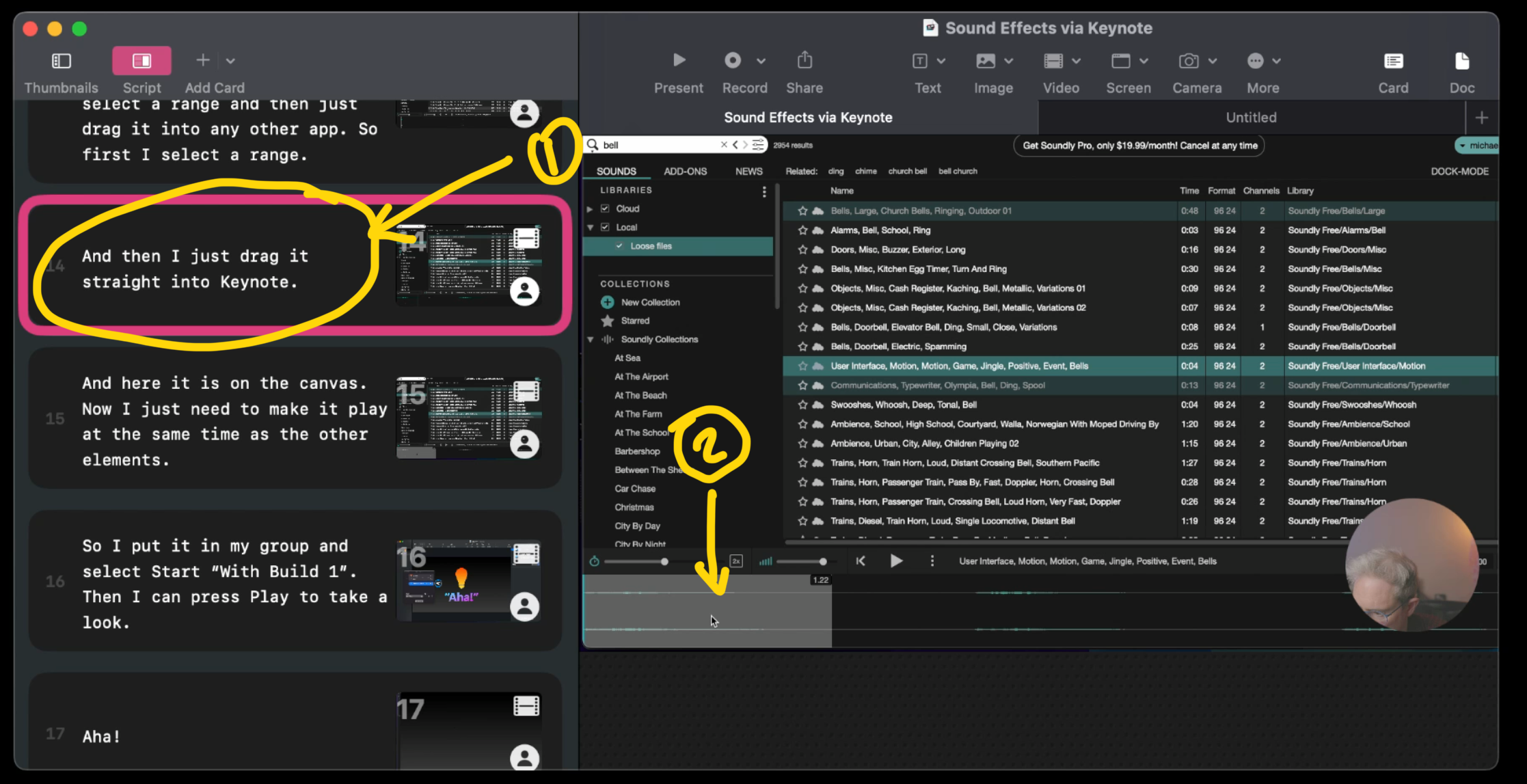Click the new tab plus icon
This screenshot has width=1527, height=784.
[1481, 118]
